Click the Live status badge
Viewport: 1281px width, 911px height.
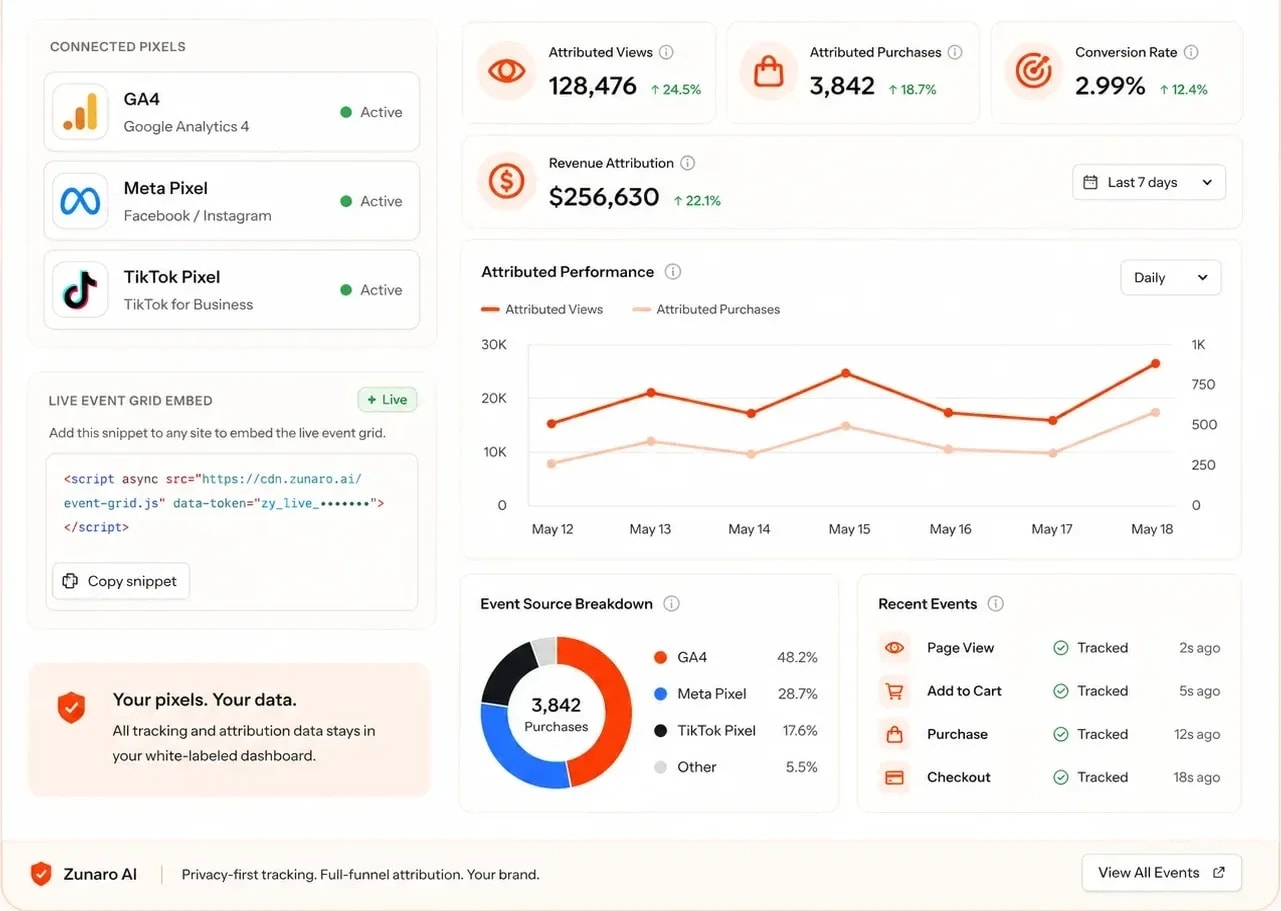388,400
